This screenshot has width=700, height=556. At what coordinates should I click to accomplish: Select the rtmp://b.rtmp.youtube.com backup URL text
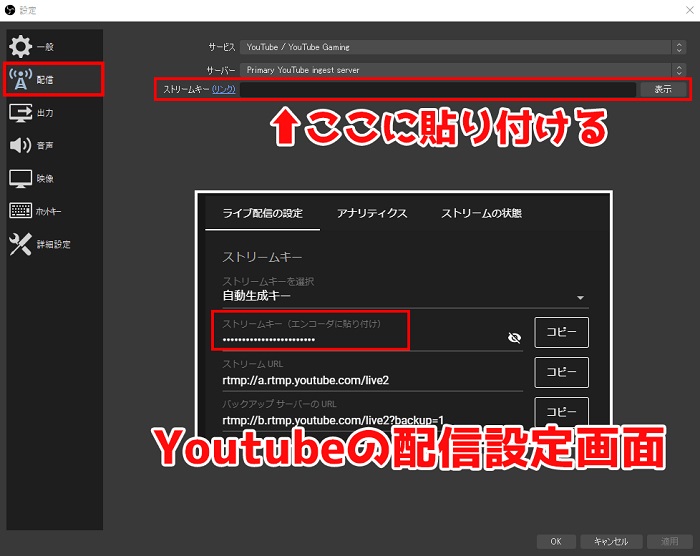pyautogui.click(x=333, y=420)
